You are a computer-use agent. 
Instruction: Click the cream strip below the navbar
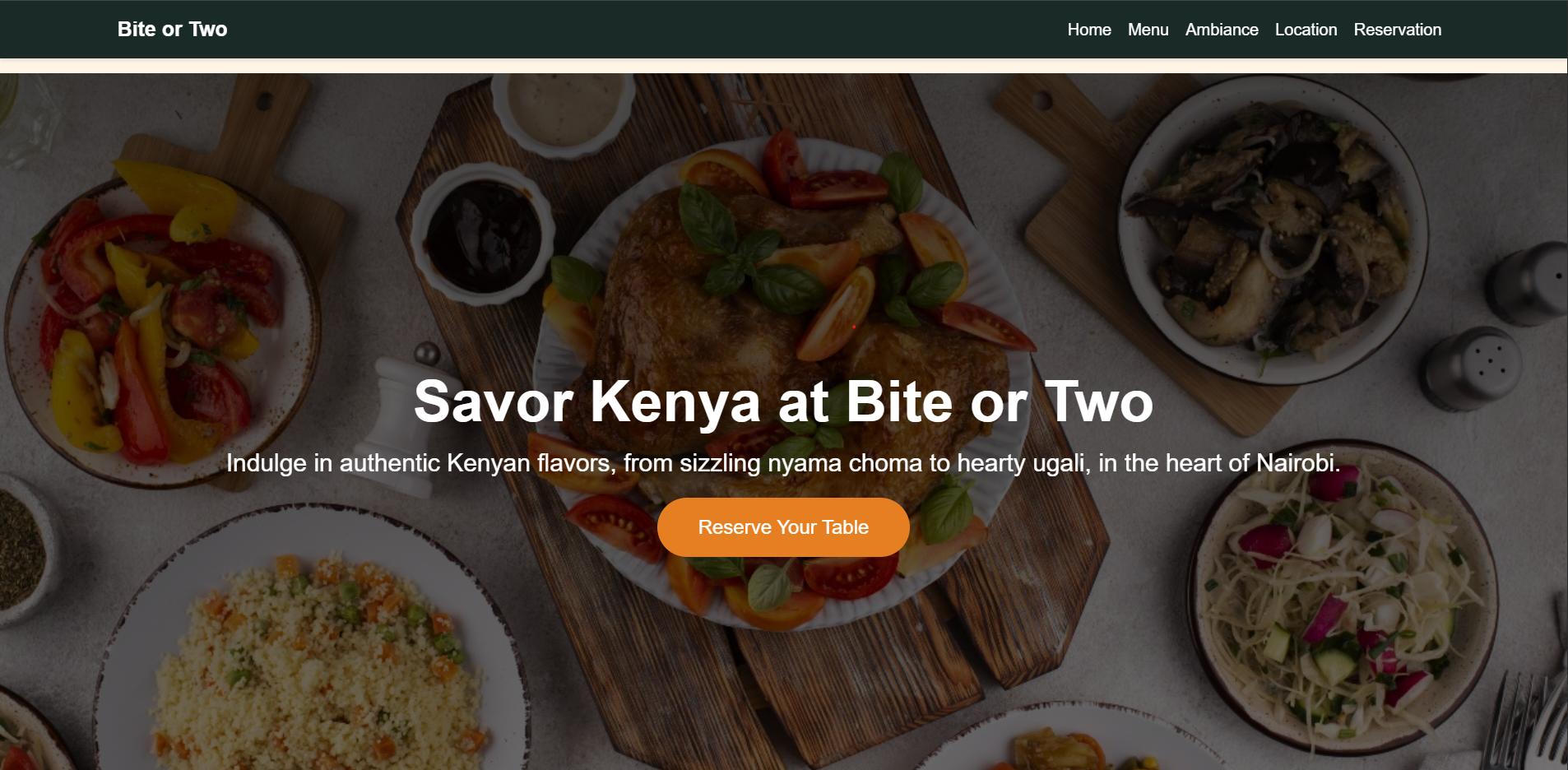(783, 66)
